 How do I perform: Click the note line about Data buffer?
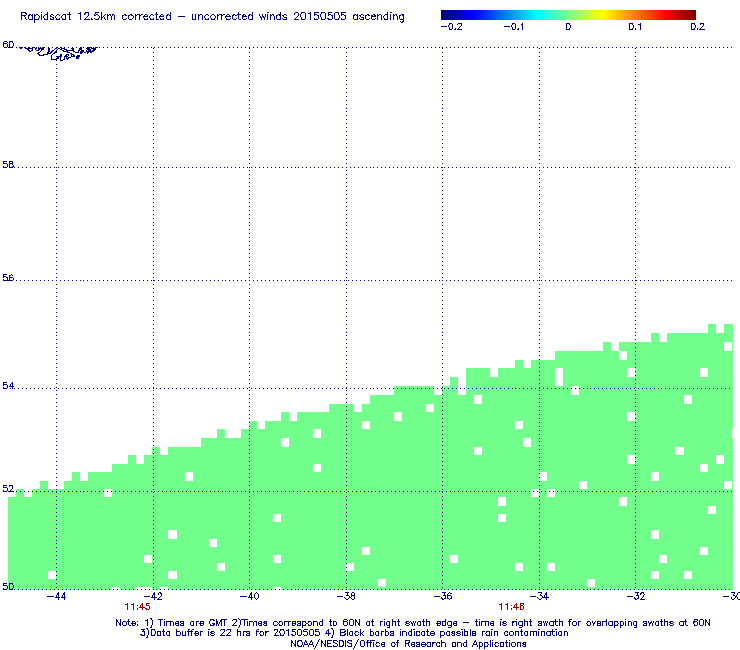[x=354, y=633]
